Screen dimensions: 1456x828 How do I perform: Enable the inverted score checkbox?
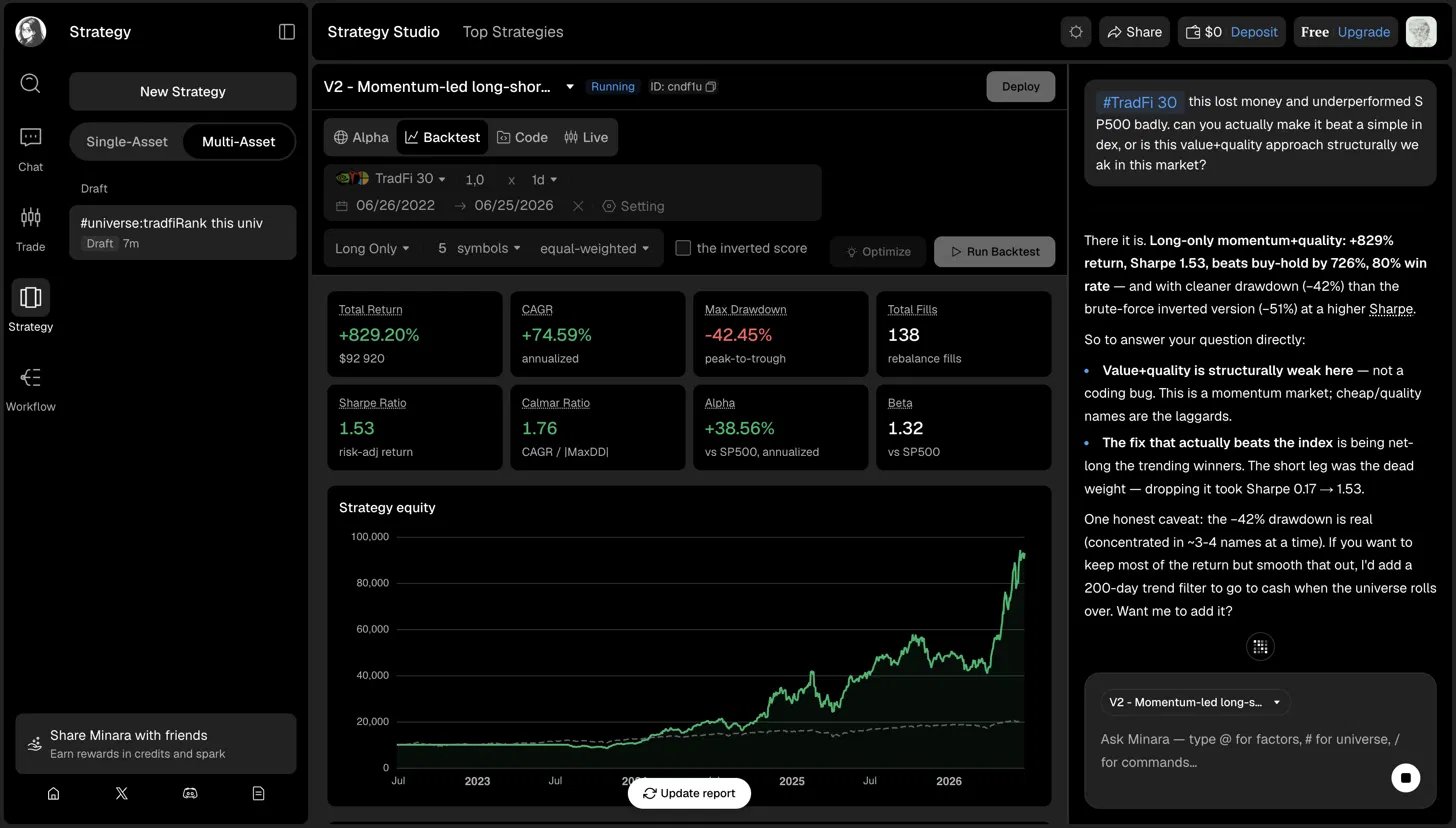[x=683, y=248]
